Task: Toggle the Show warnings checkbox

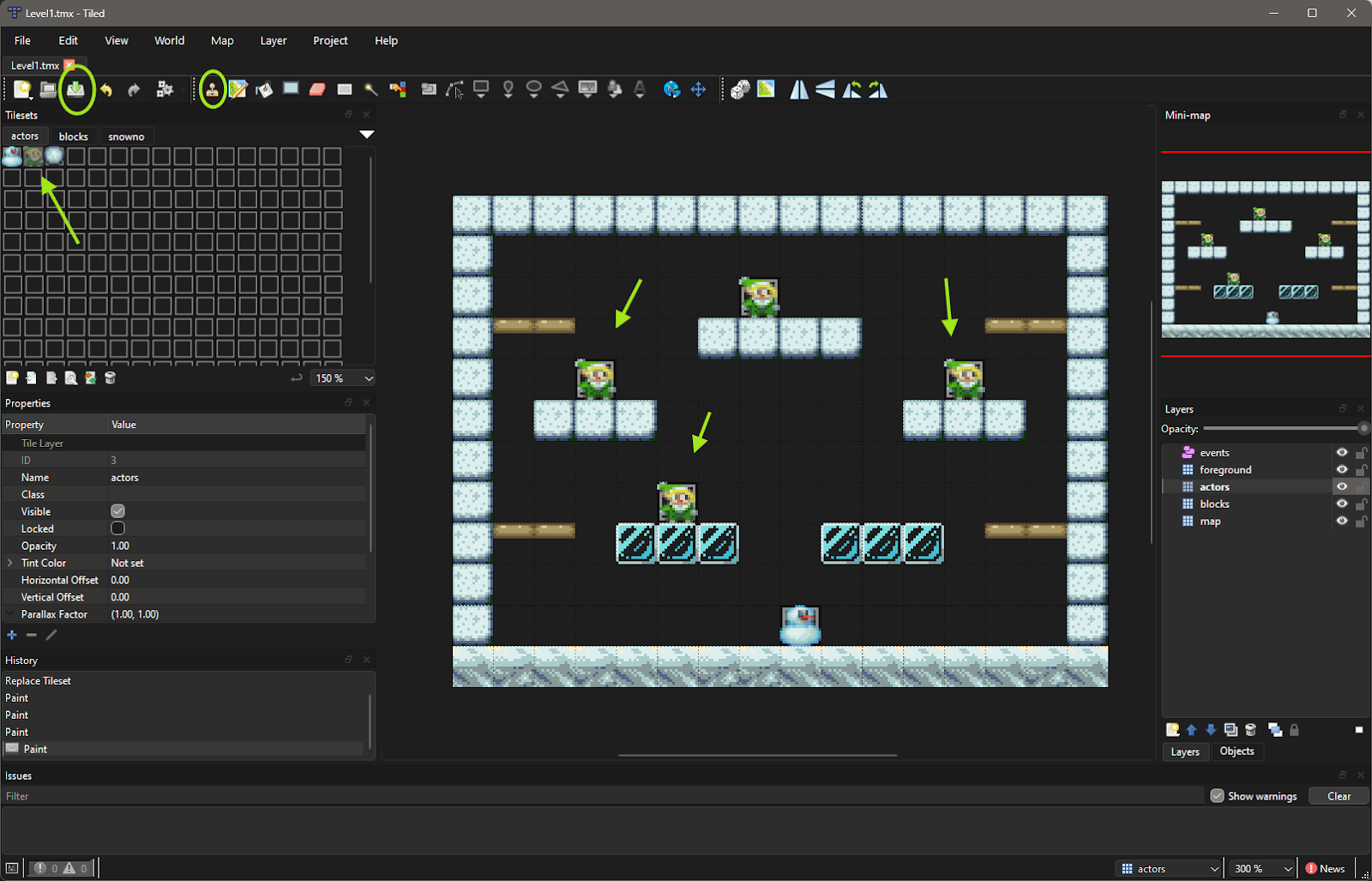Action: pos(1217,796)
